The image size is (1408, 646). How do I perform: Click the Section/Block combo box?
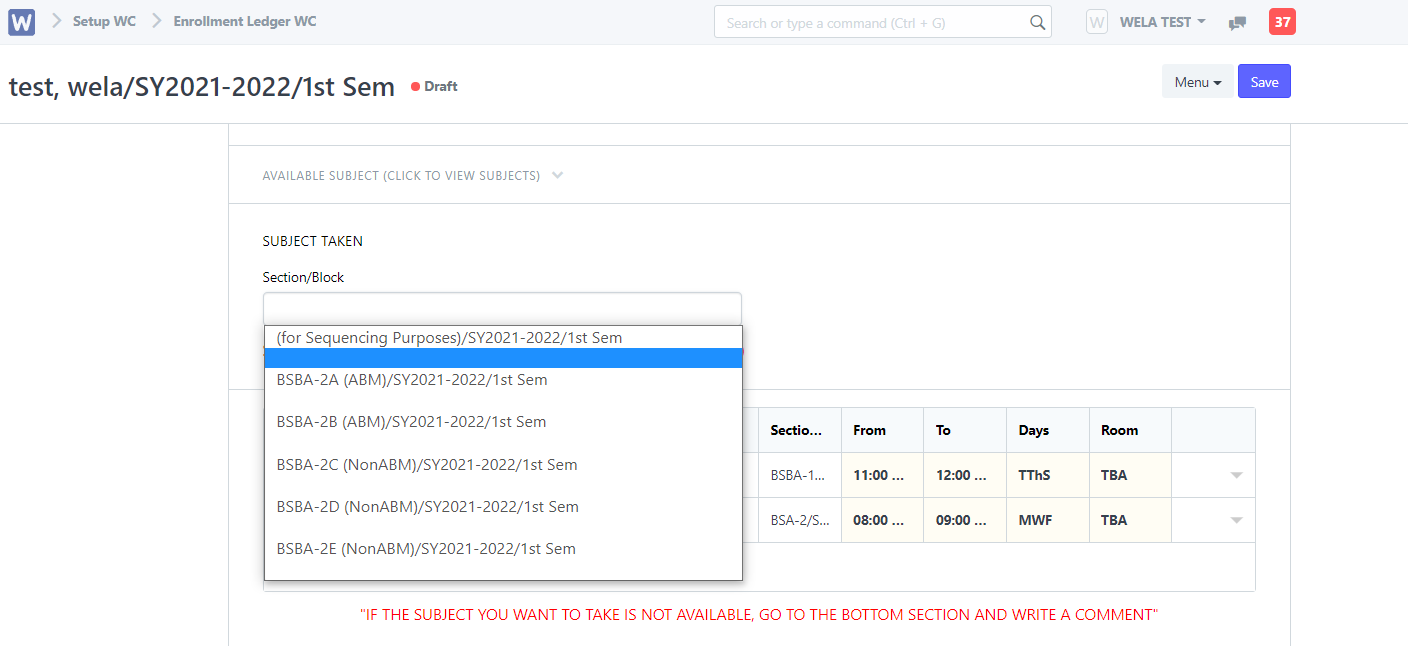(x=502, y=308)
